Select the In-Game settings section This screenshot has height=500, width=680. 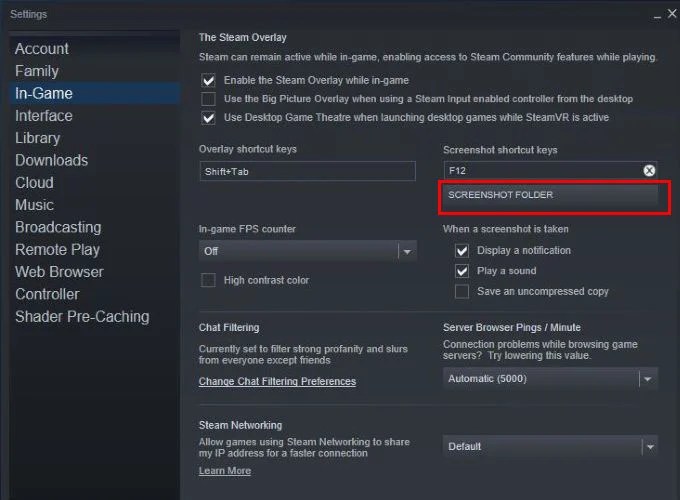click(x=95, y=93)
